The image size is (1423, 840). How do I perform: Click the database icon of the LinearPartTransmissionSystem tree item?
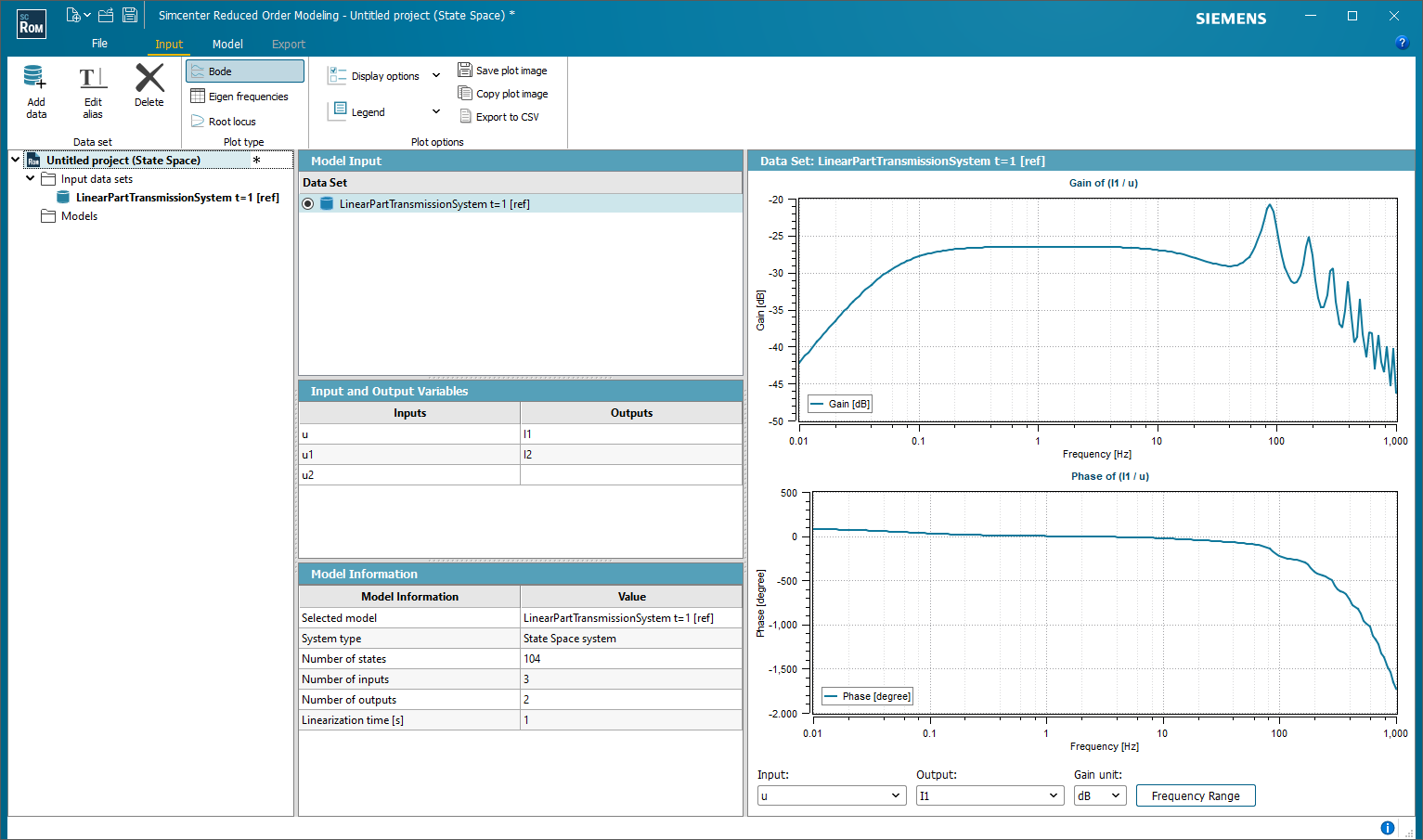click(63, 198)
